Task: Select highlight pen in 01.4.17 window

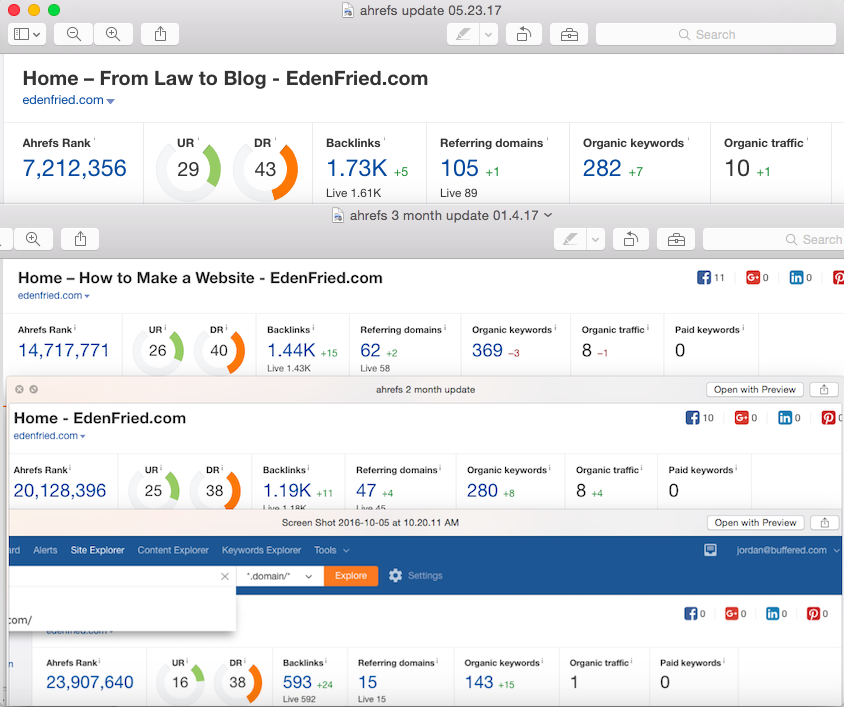Action: (x=570, y=239)
